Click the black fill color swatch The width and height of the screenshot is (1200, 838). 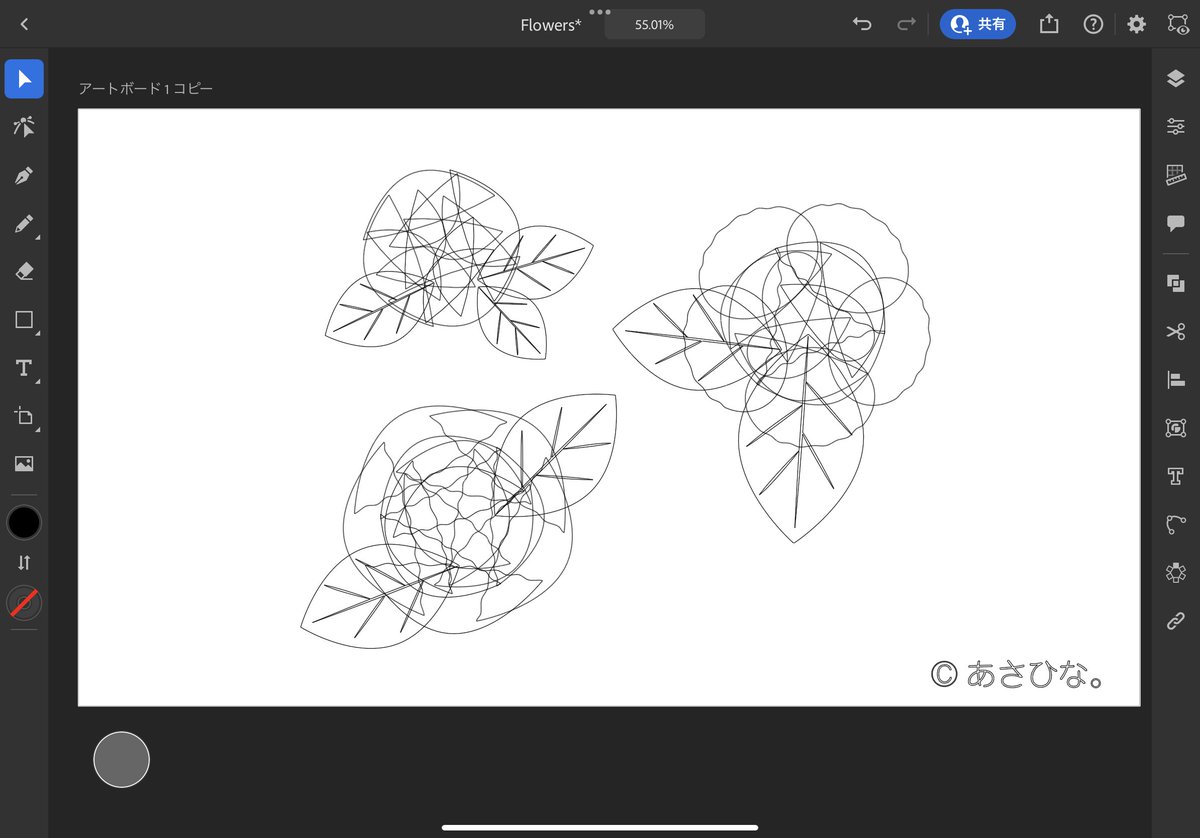(24, 522)
